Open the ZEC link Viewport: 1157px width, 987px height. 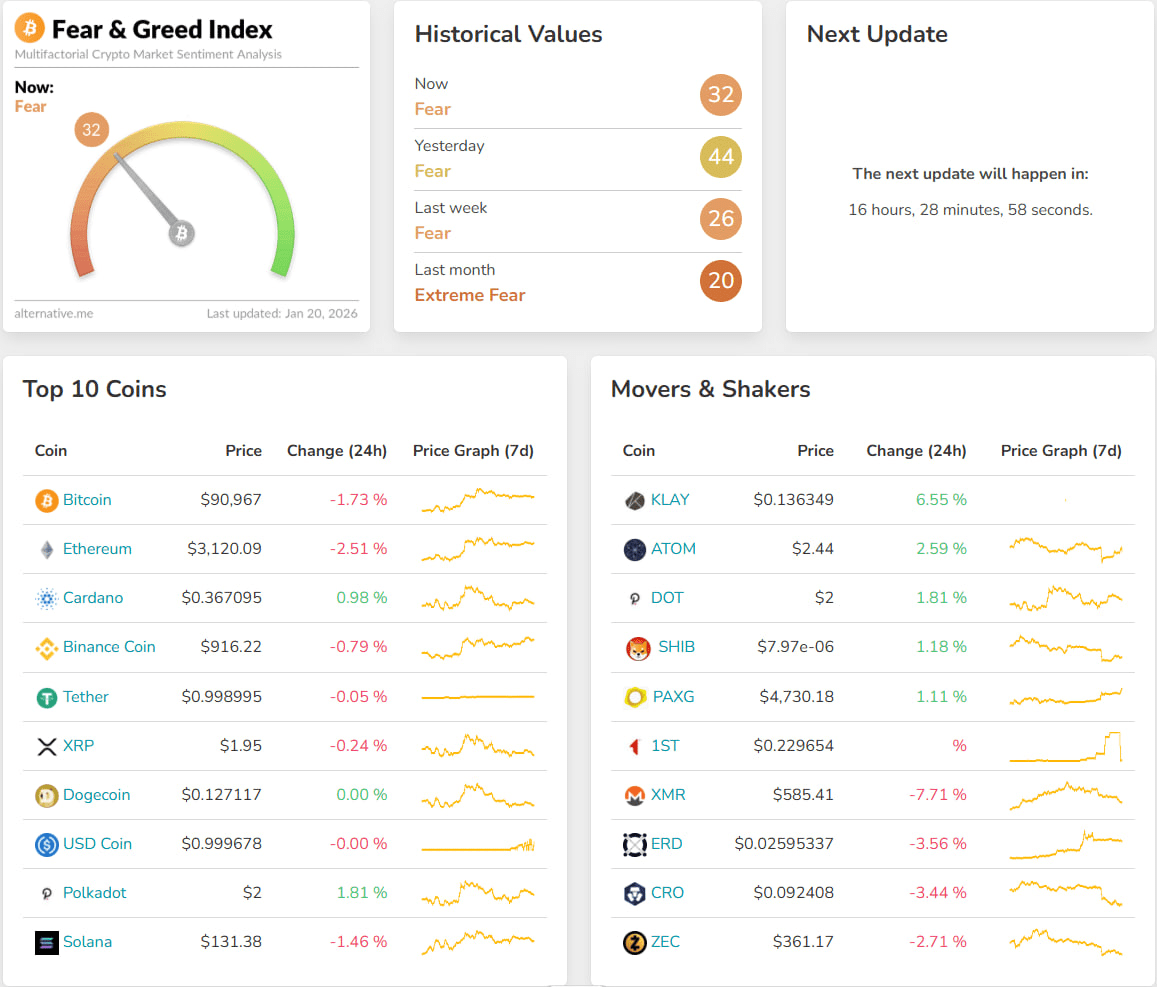pyautogui.click(x=666, y=942)
